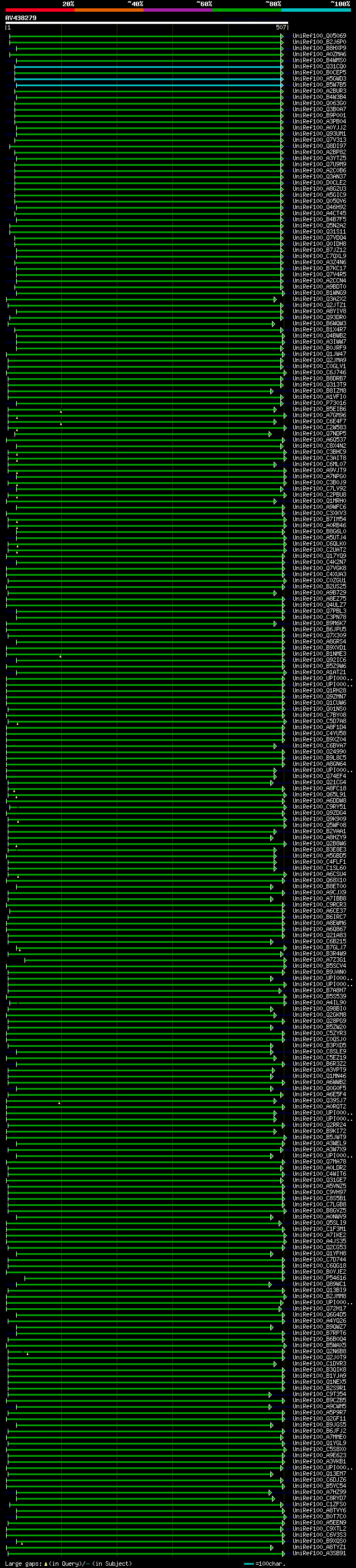Select the query name AV438279
The image size is (356, 1568).
tap(21, 18)
